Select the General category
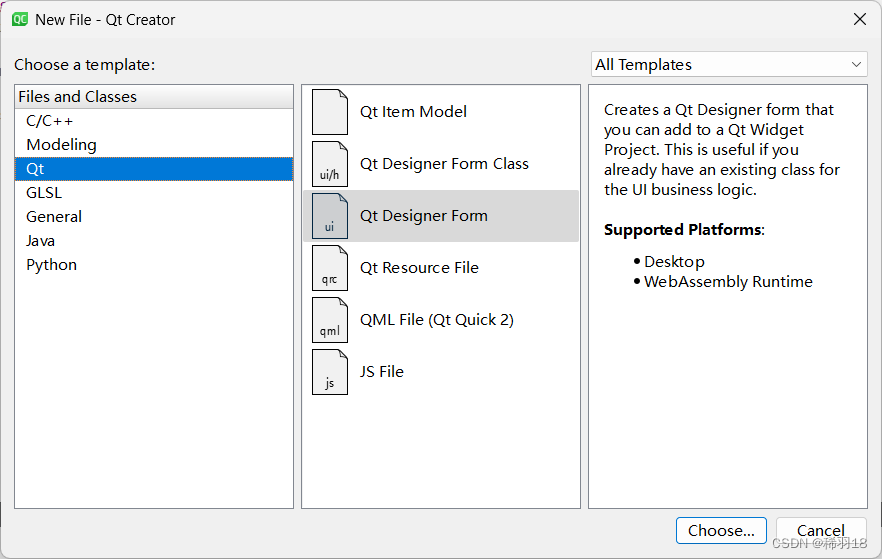882x559 pixels. point(54,217)
